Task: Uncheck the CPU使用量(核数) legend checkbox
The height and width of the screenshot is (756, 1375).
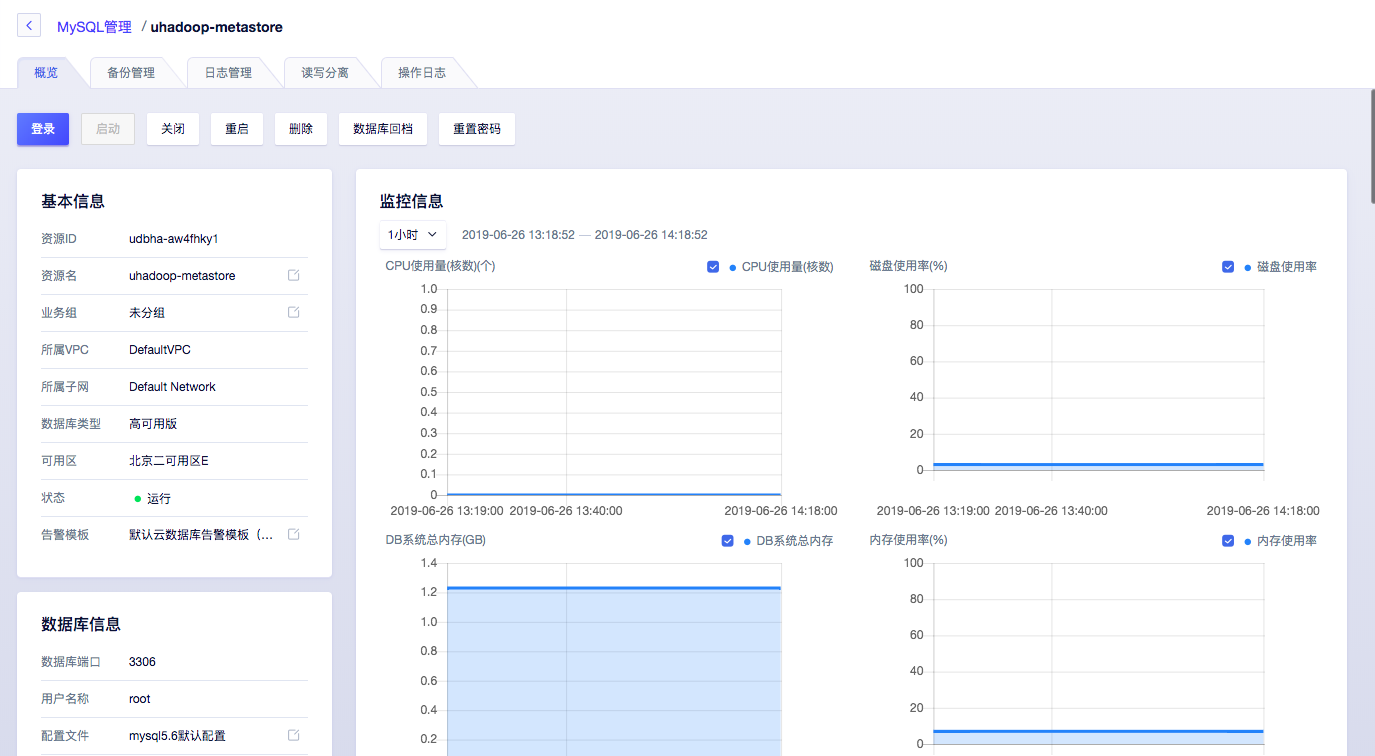Action: (713, 267)
